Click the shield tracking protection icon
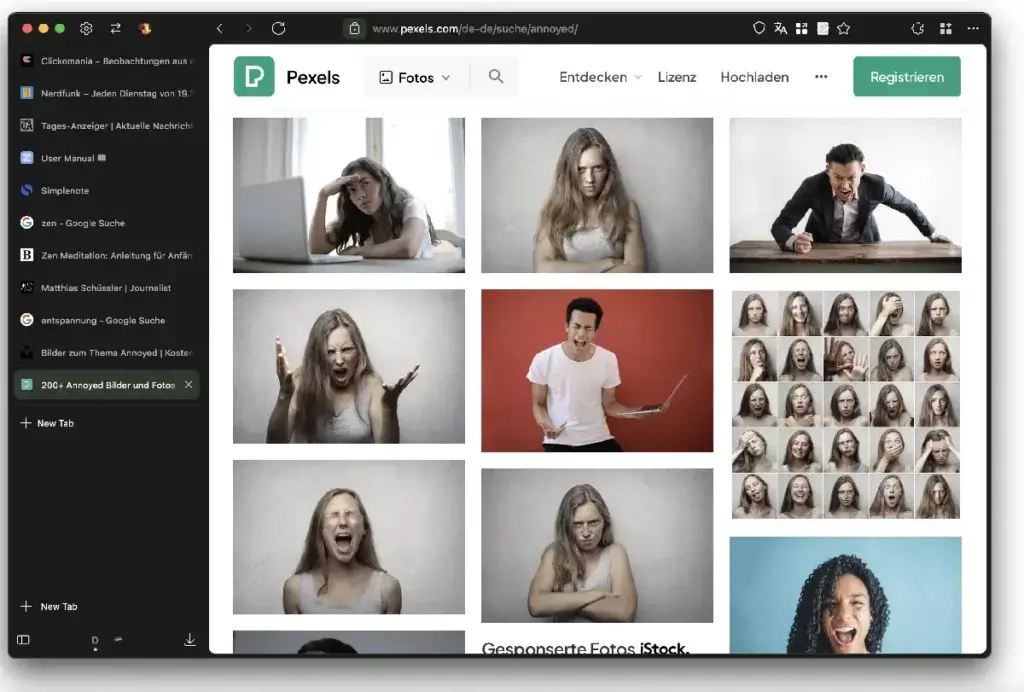This screenshot has width=1024, height=692. click(759, 28)
